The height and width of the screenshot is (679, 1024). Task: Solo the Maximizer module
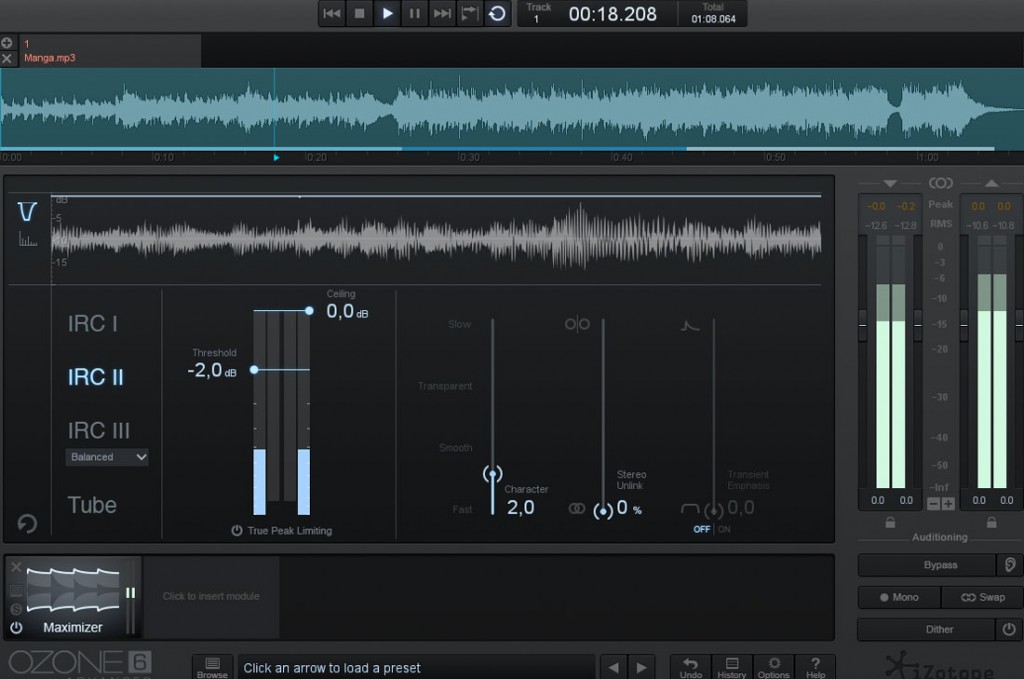point(16,609)
